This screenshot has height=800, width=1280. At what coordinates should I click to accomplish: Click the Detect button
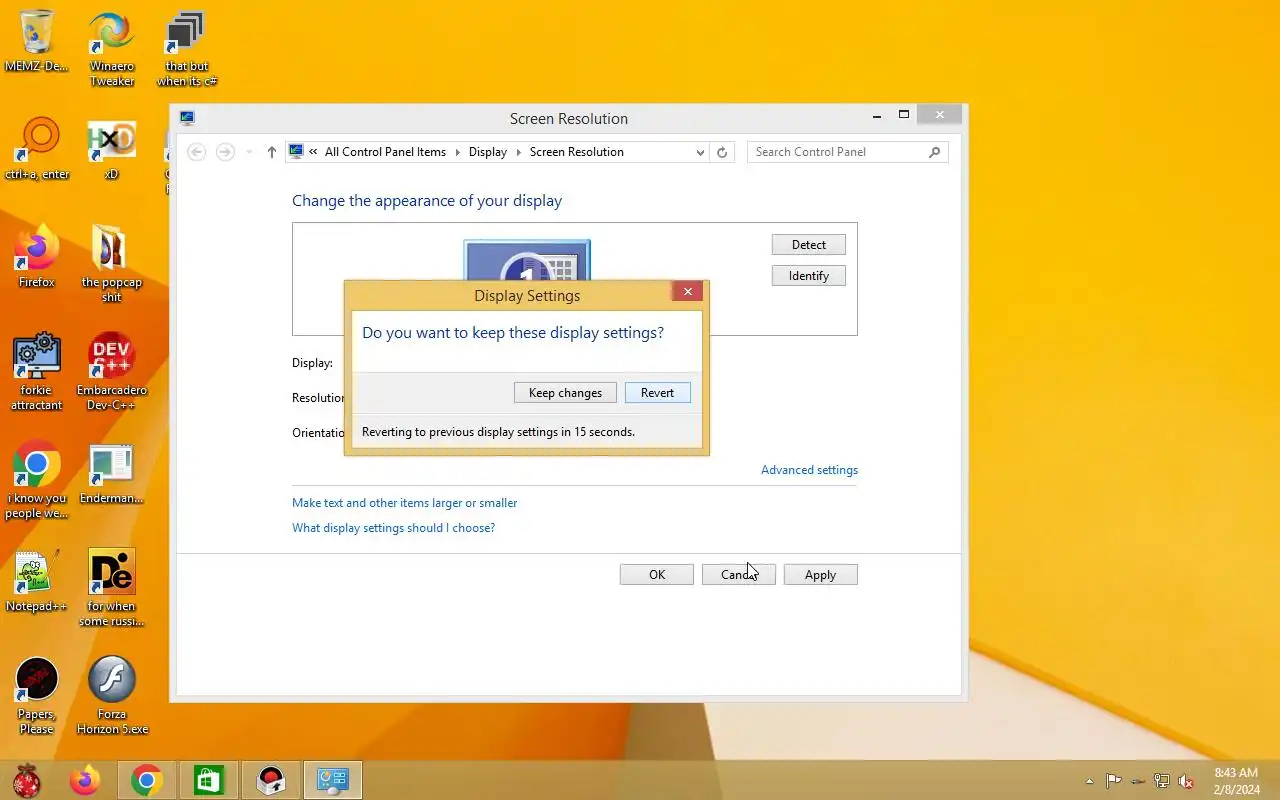click(809, 245)
